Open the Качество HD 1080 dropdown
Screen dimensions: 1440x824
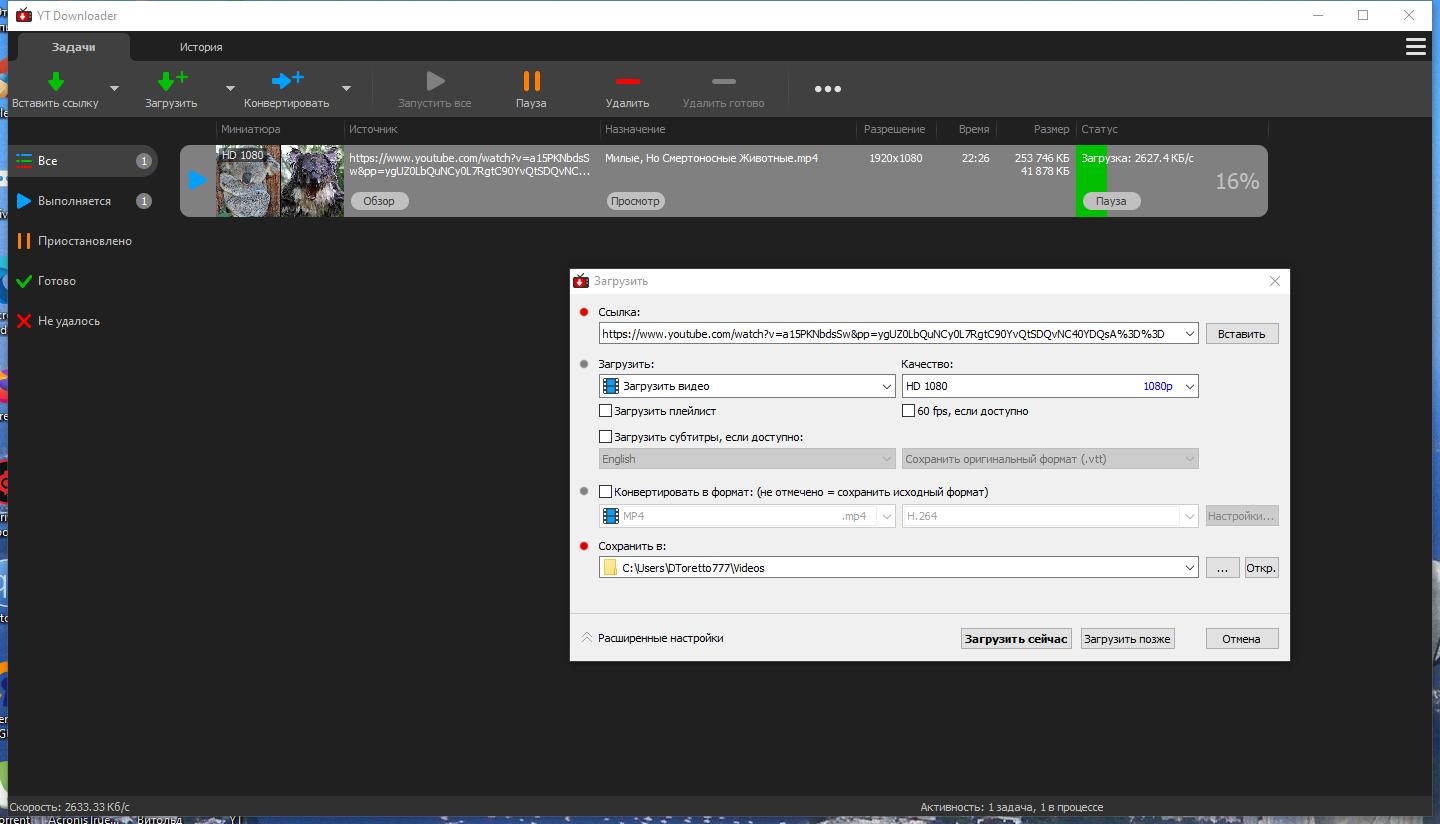pyautogui.click(x=1050, y=386)
